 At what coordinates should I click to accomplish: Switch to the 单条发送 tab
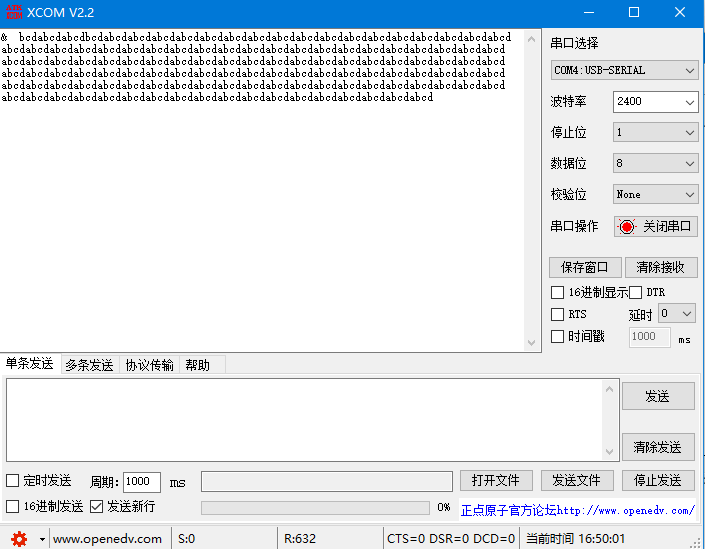[30, 364]
